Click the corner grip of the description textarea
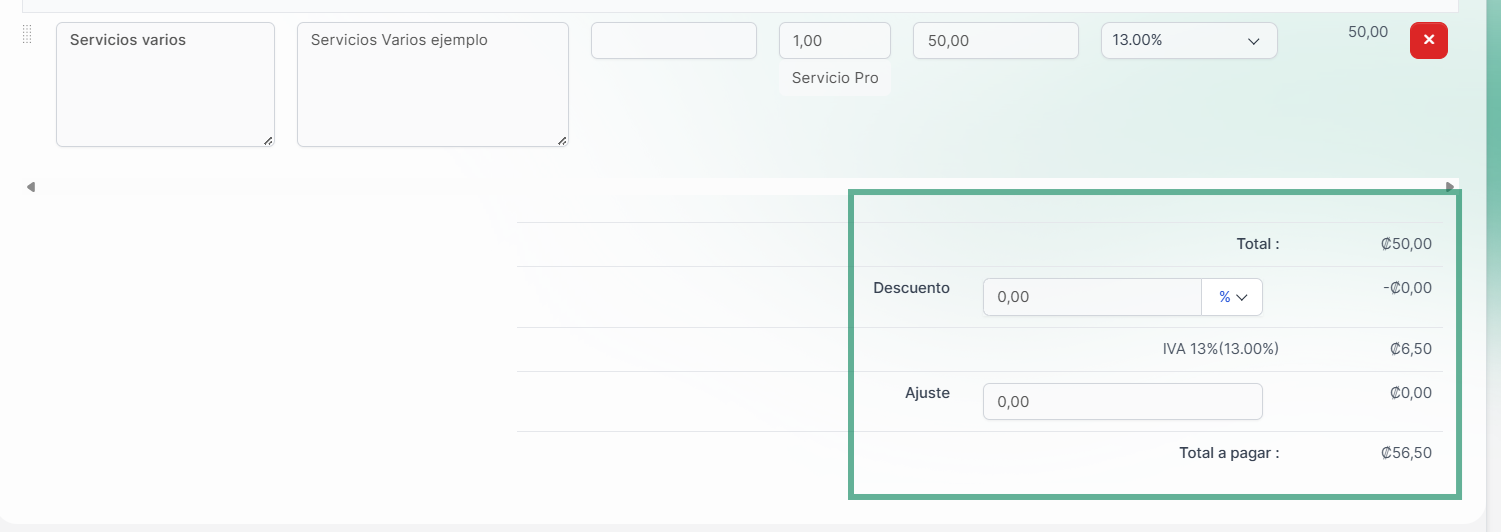The width and height of the screenshot is (1501, 532). tap(562, 141)
